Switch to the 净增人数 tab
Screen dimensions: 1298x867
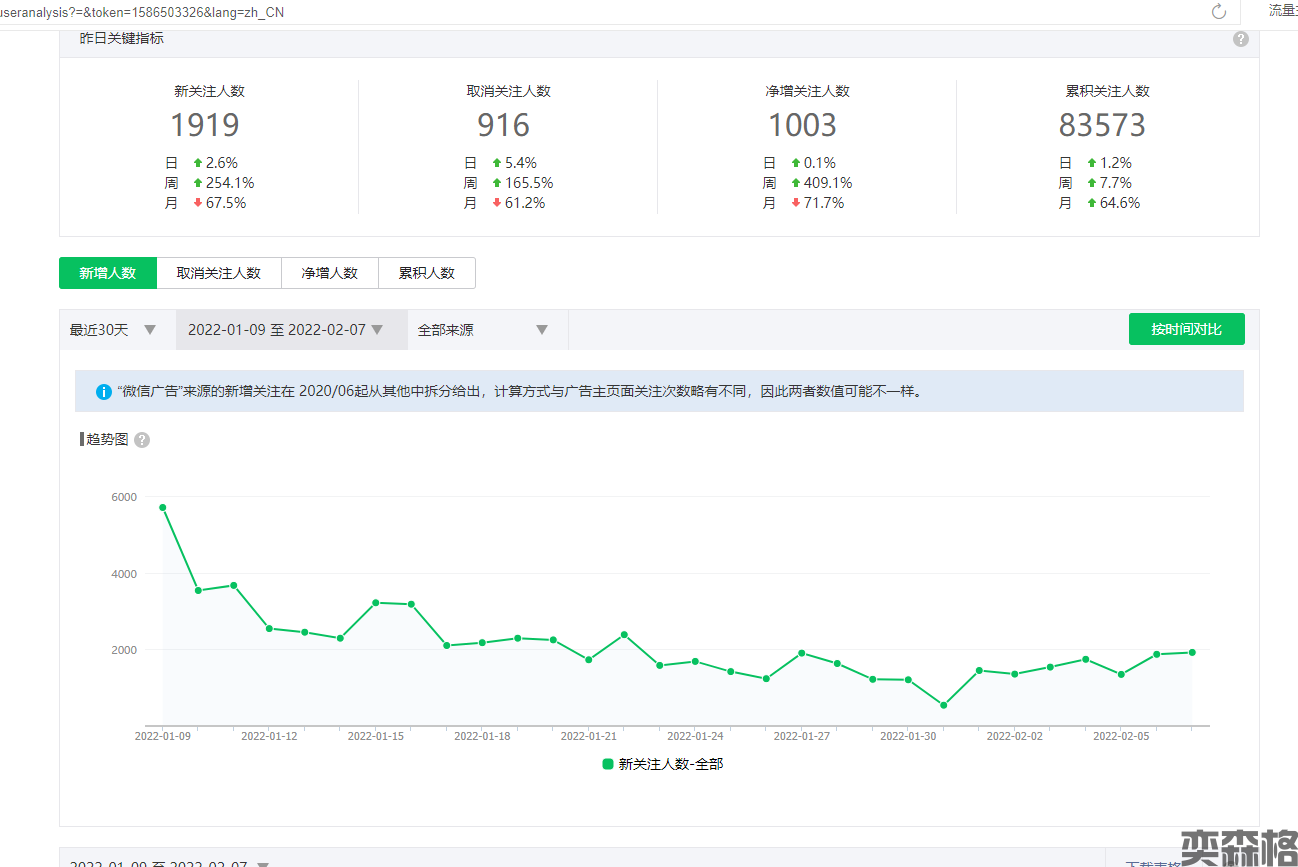tap(329, 273)
